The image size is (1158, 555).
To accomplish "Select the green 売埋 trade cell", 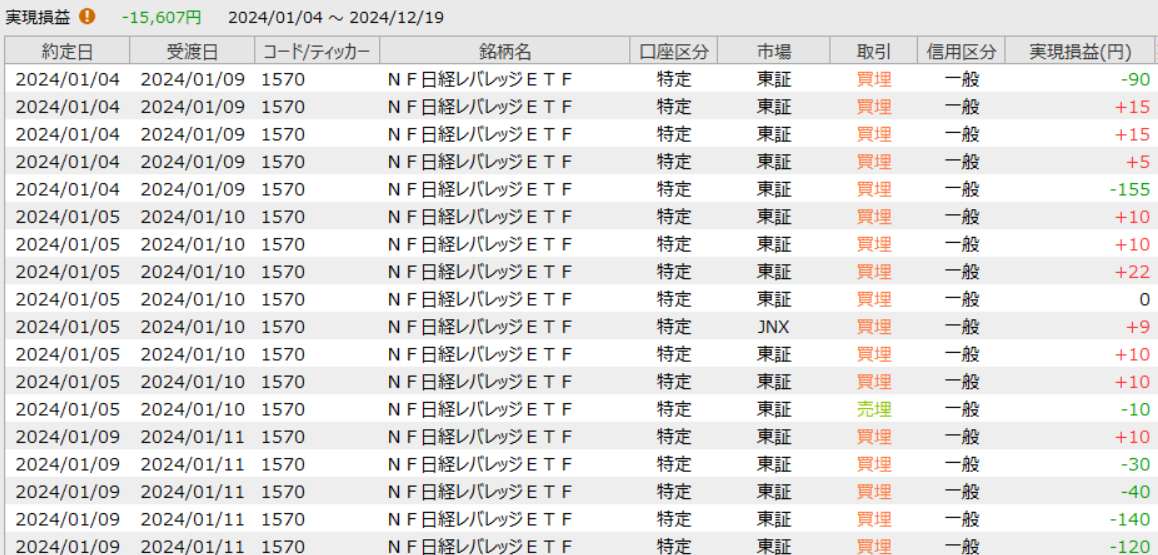I will click(x=873, y=409).
